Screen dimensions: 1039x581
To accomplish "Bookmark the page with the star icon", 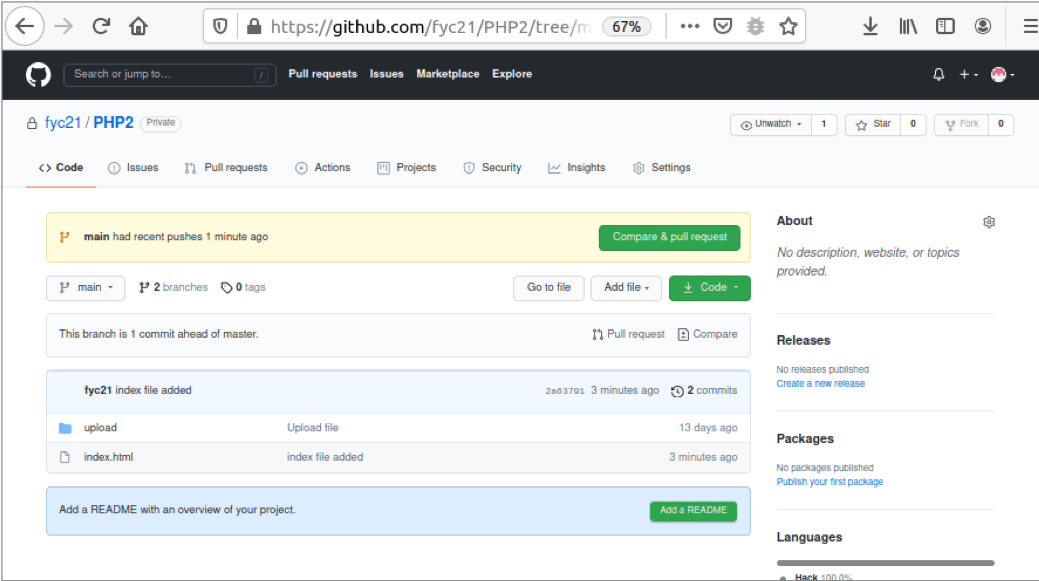I will point(788,26).
